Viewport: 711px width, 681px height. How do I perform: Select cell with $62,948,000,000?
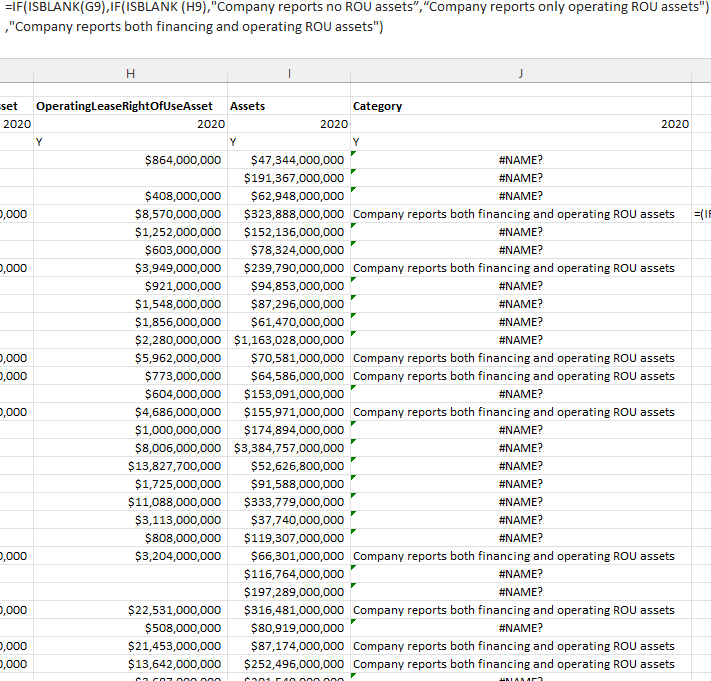click(289, 196)
